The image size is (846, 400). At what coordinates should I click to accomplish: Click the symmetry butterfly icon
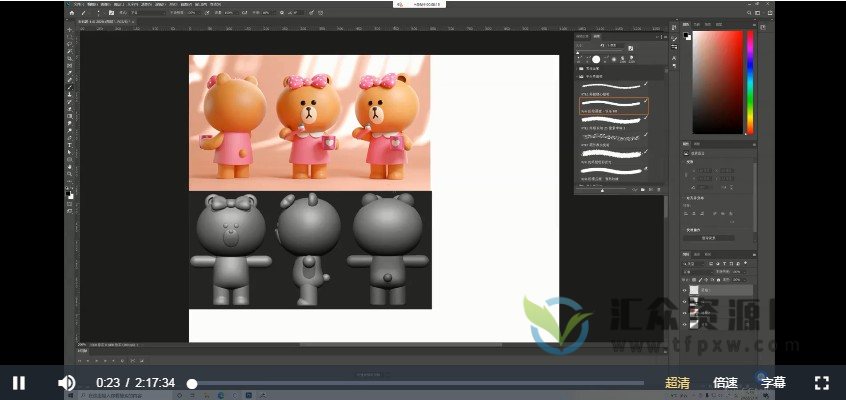(x=320, y=12)
